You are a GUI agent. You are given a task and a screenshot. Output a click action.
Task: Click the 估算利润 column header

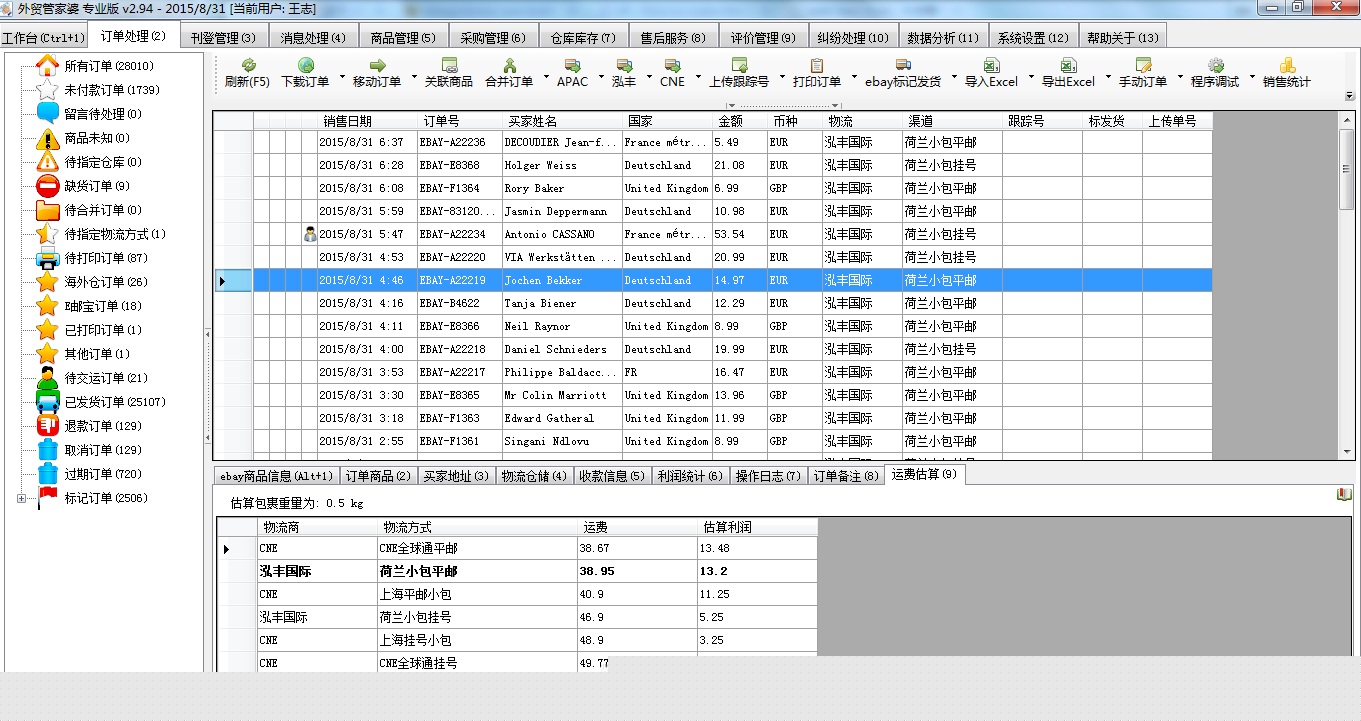coord(757,527)
